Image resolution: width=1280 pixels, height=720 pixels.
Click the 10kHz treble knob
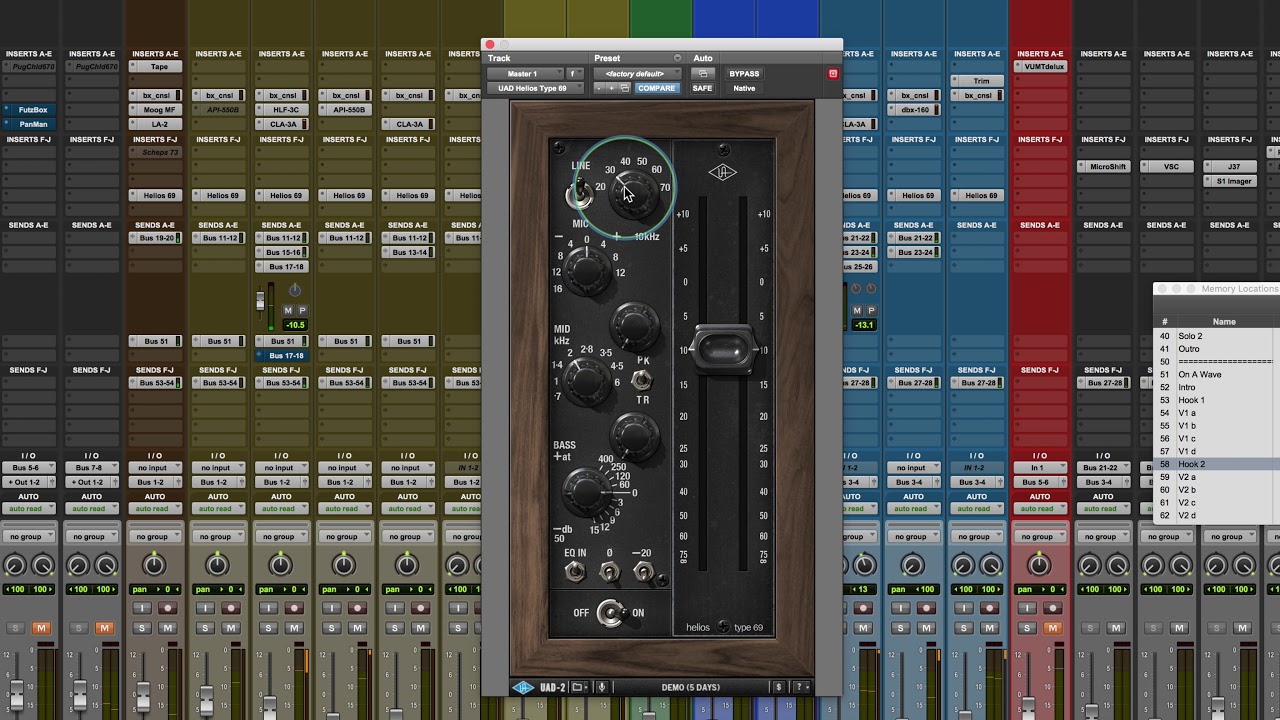(586, 269)
